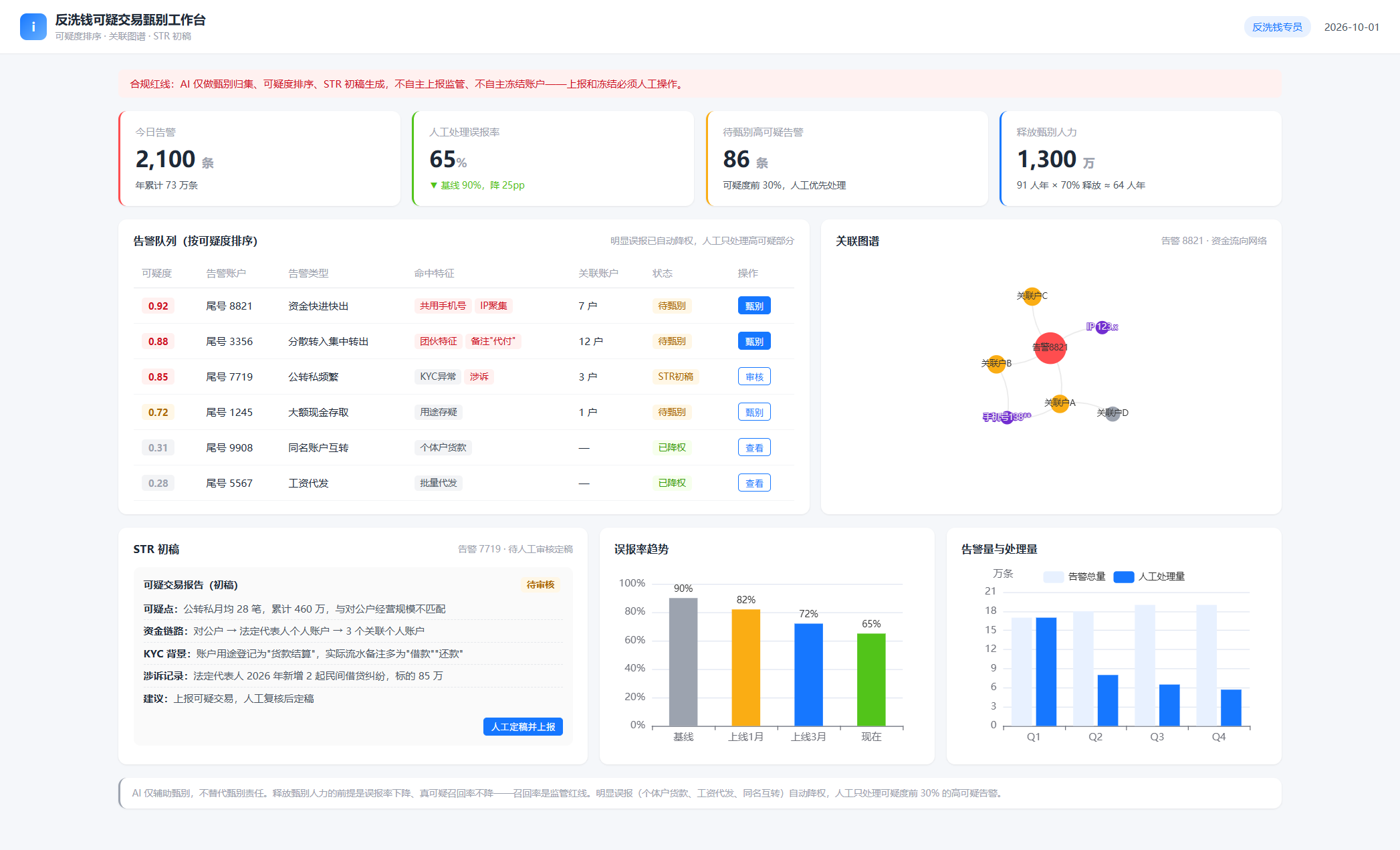
Task: Click the 今日告警 2,100 card
Action: coord(259,158)
